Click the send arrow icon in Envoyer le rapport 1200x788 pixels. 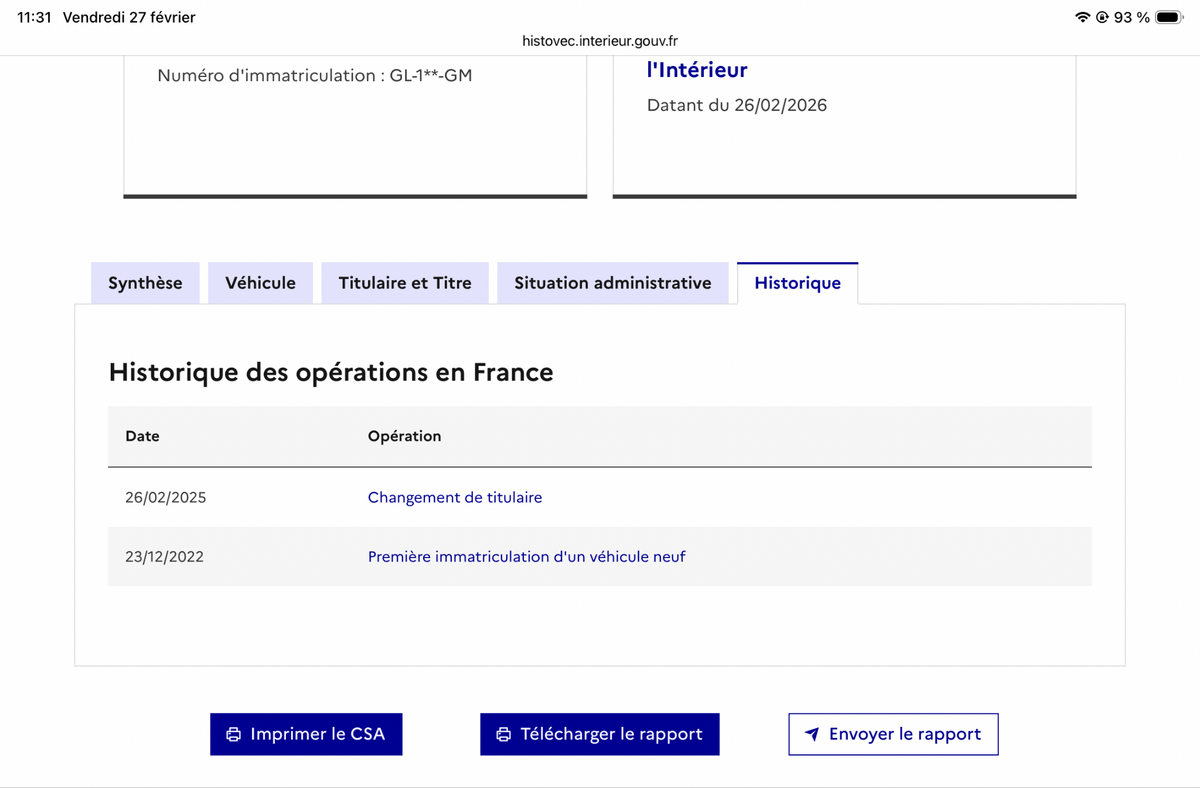coord(812,735)
